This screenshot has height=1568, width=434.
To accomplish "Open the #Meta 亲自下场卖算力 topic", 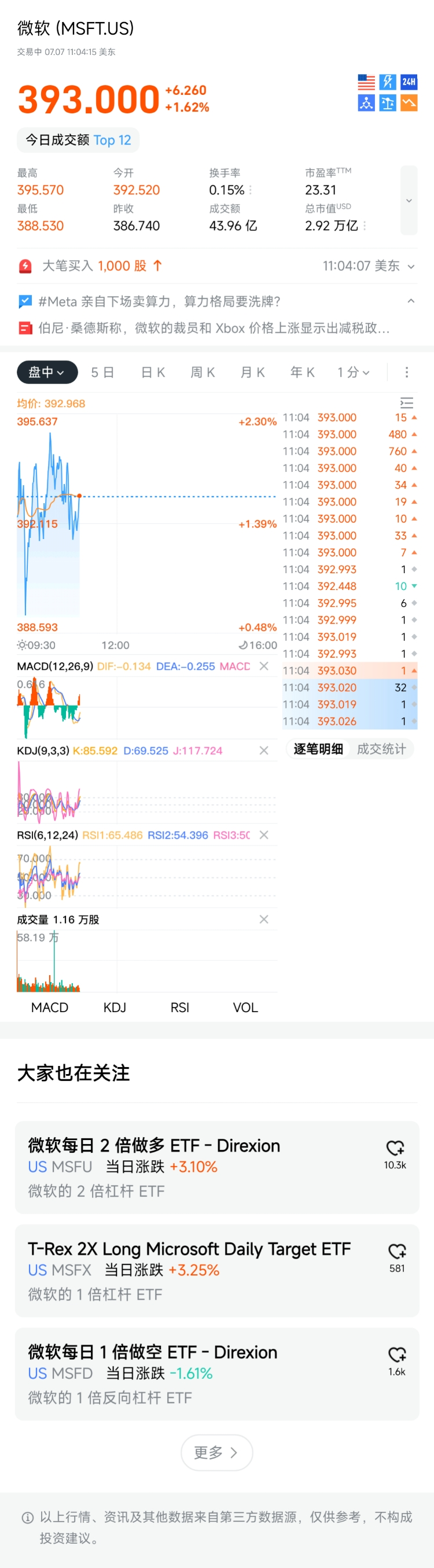I will [160, 301].
